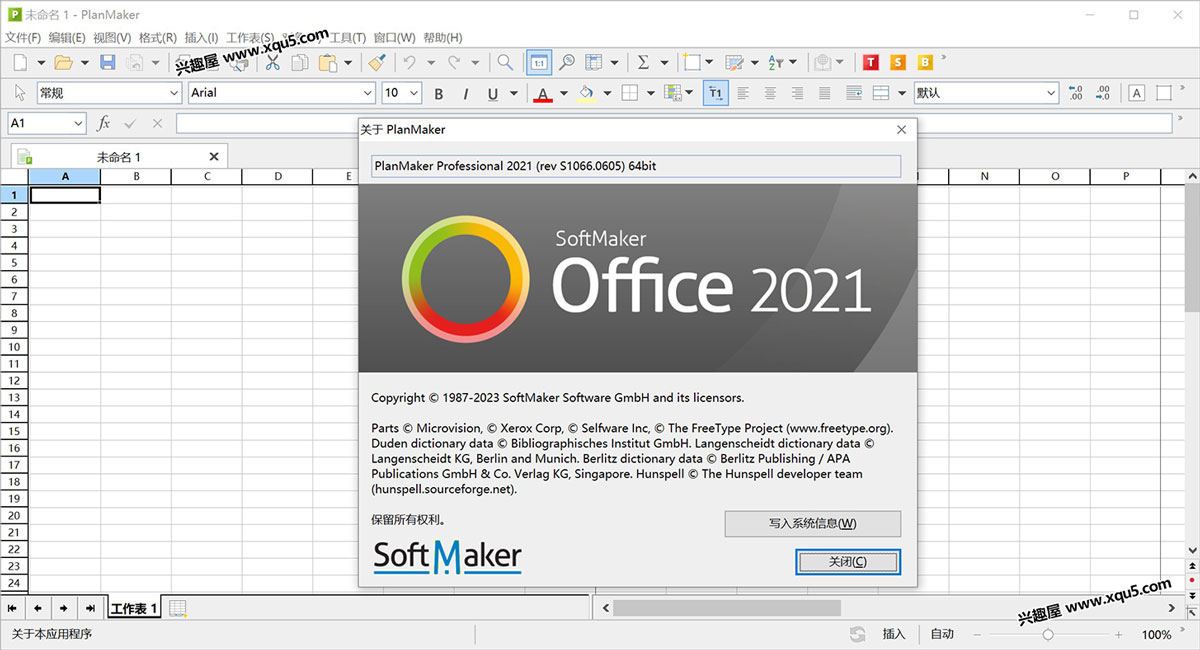Decrease decimal places

pyautogui.click(x=1103, y=93)
